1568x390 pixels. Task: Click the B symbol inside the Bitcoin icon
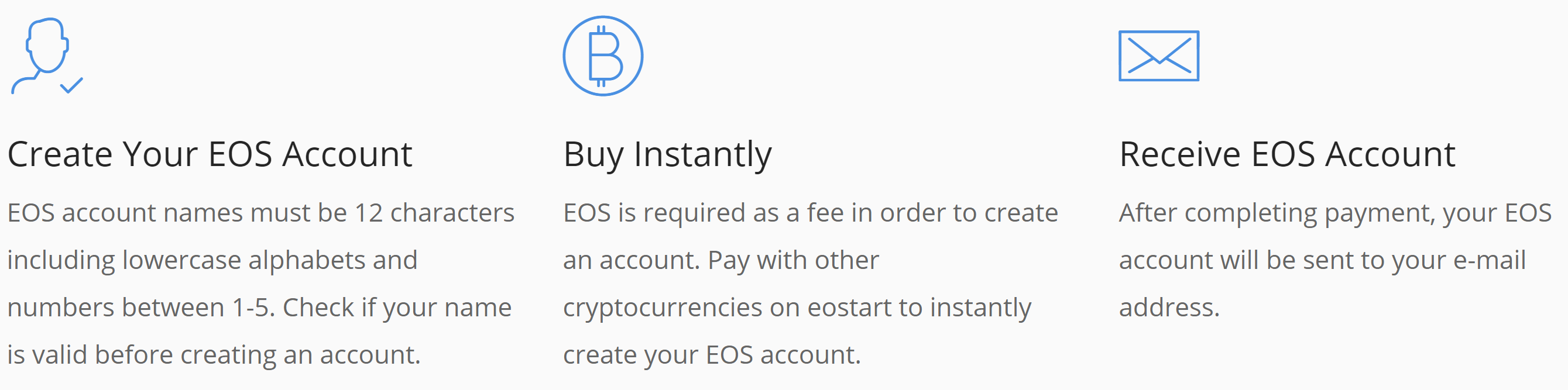(x=605, y=56)
